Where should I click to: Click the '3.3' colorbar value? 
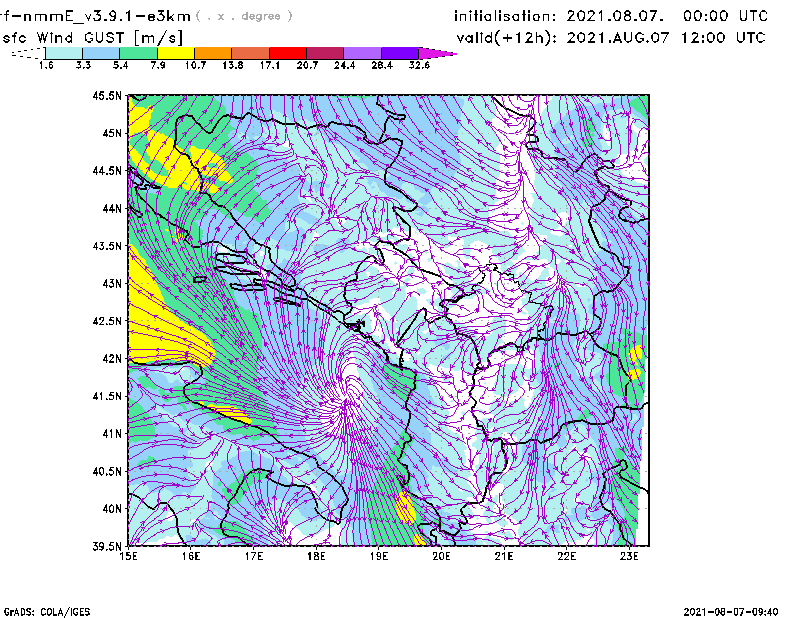tap(83, 65)
